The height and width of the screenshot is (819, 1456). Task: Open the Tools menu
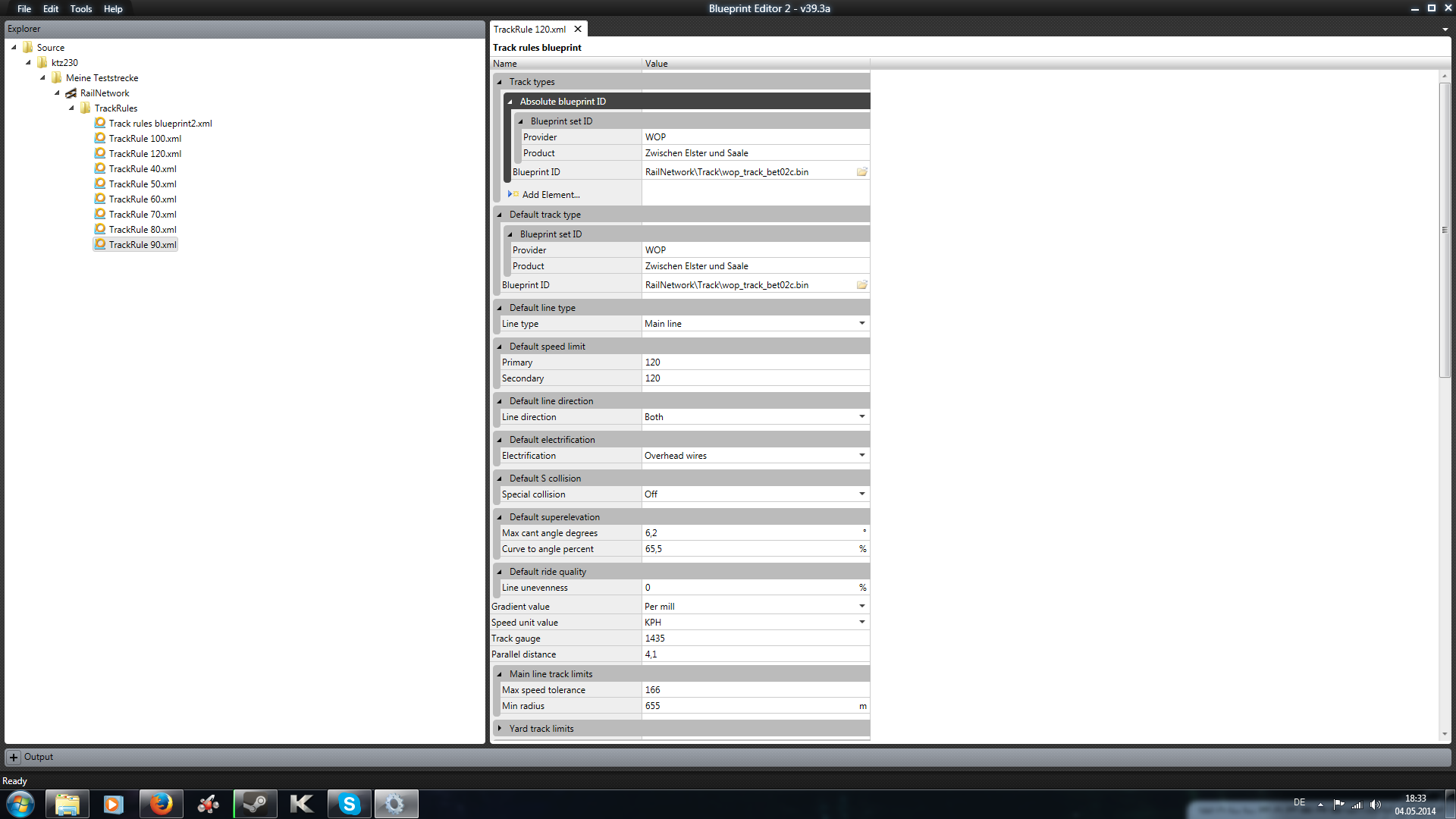[x=80, y=9]
